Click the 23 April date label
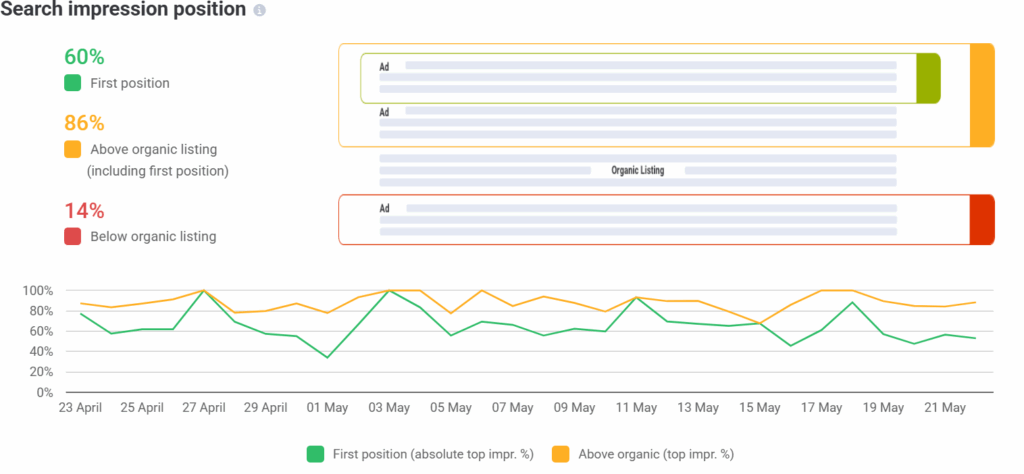This screenshot has height=474, width=1024. pyautogui.click(x=82, y=408)
